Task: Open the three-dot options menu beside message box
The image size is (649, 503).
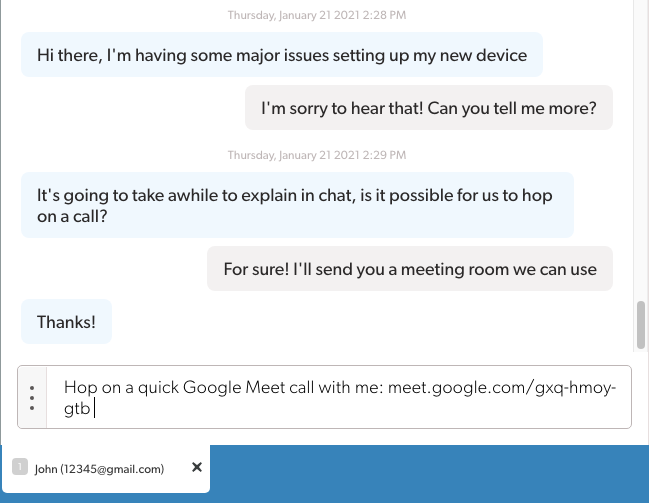Action: 32,398
